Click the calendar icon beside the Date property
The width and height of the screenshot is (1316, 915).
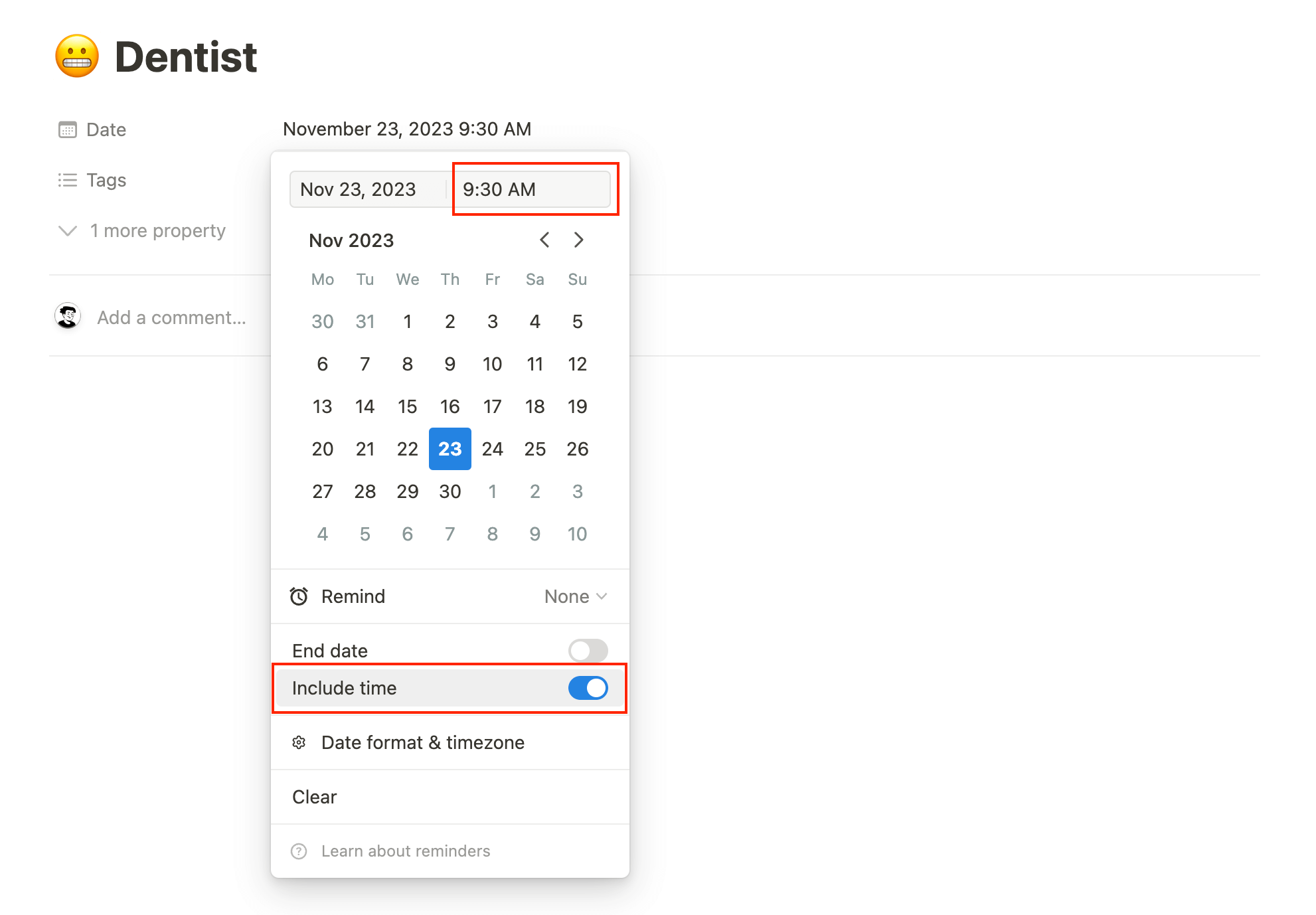coord(68,129)
